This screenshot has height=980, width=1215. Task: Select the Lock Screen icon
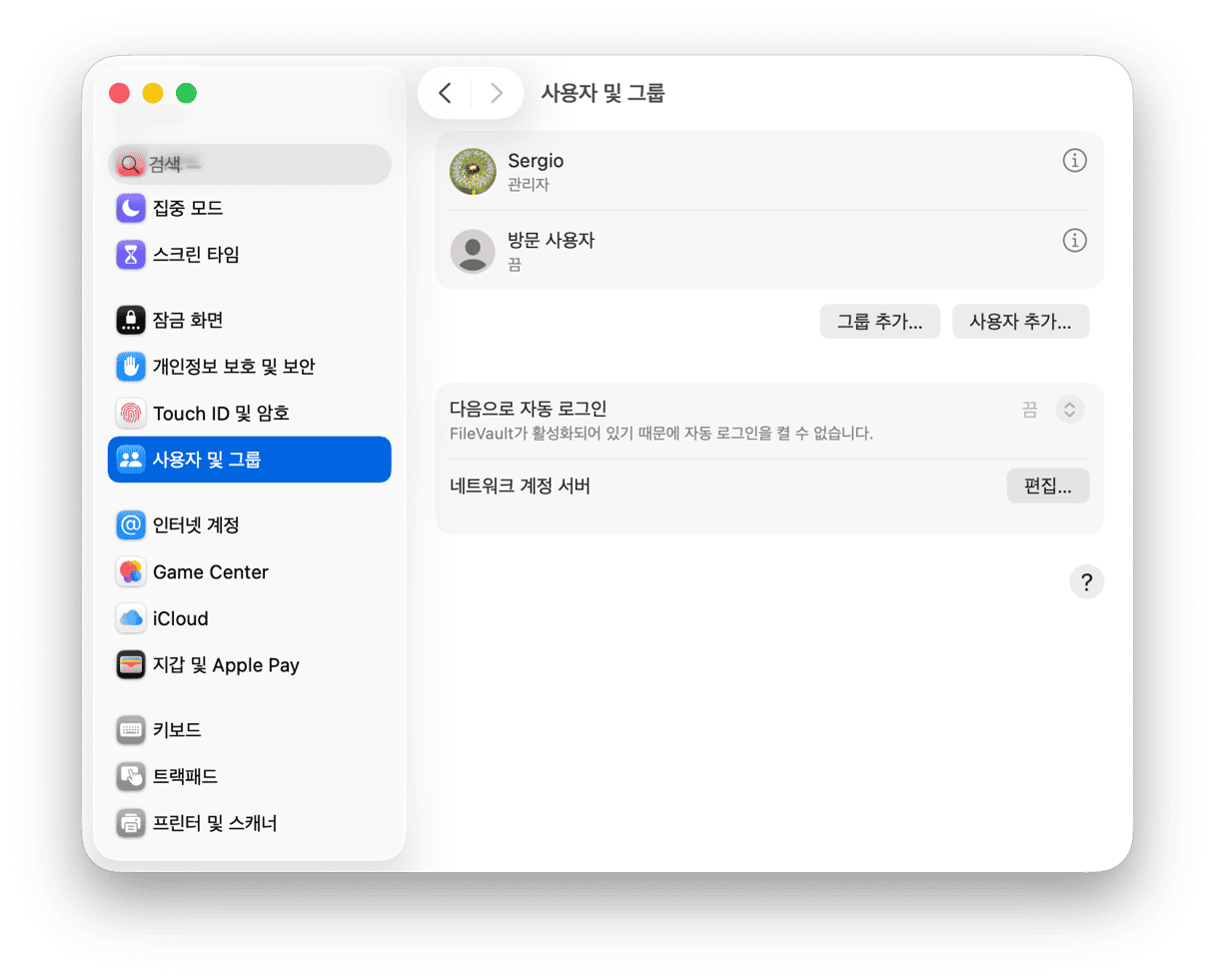coord(131,321)
